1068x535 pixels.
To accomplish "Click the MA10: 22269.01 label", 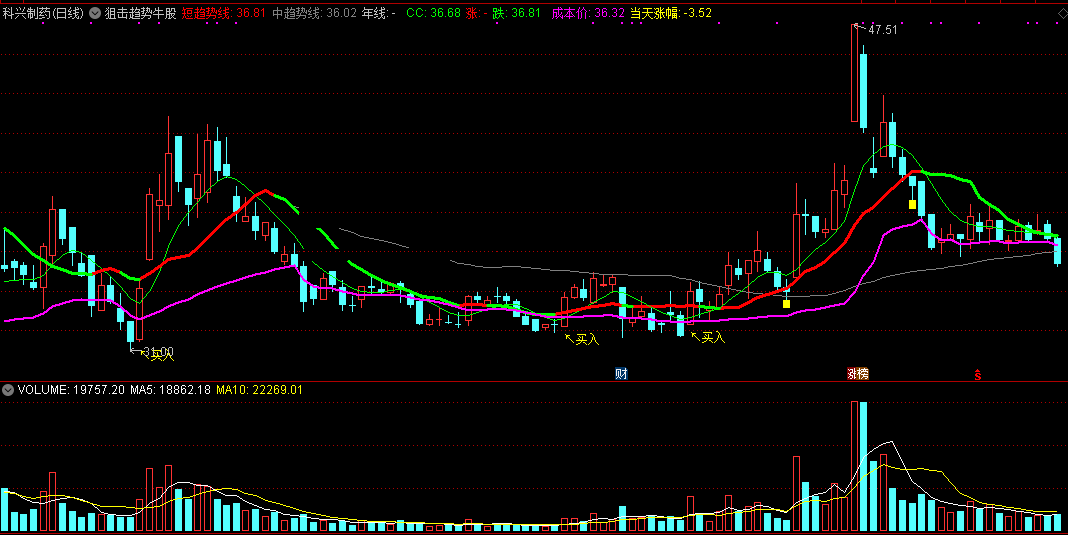I will (x=260, y=390).
